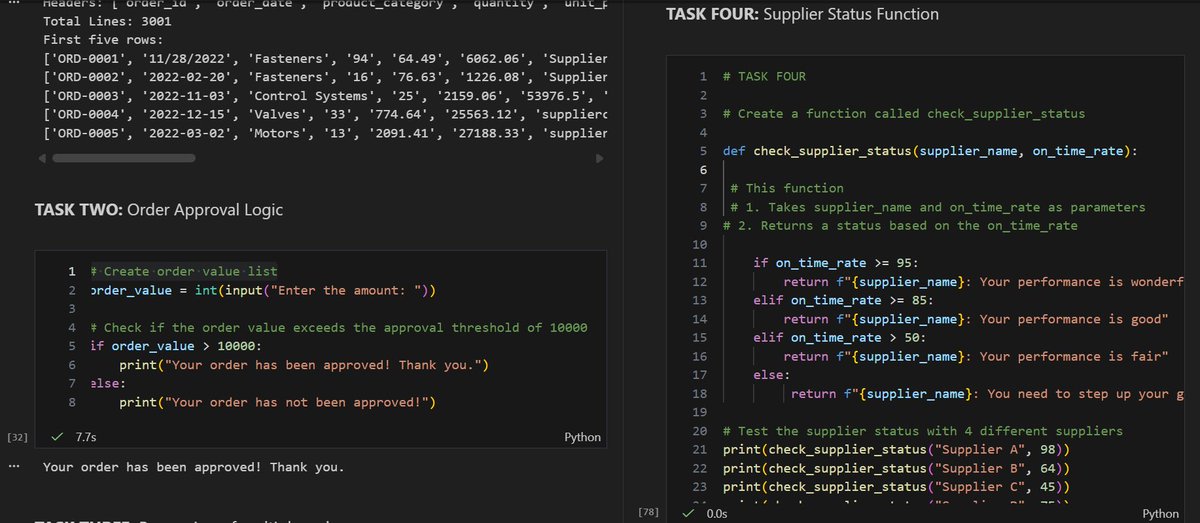
Task: Click the '# TASK FOUR' comment line
Action: pos(763,76)
